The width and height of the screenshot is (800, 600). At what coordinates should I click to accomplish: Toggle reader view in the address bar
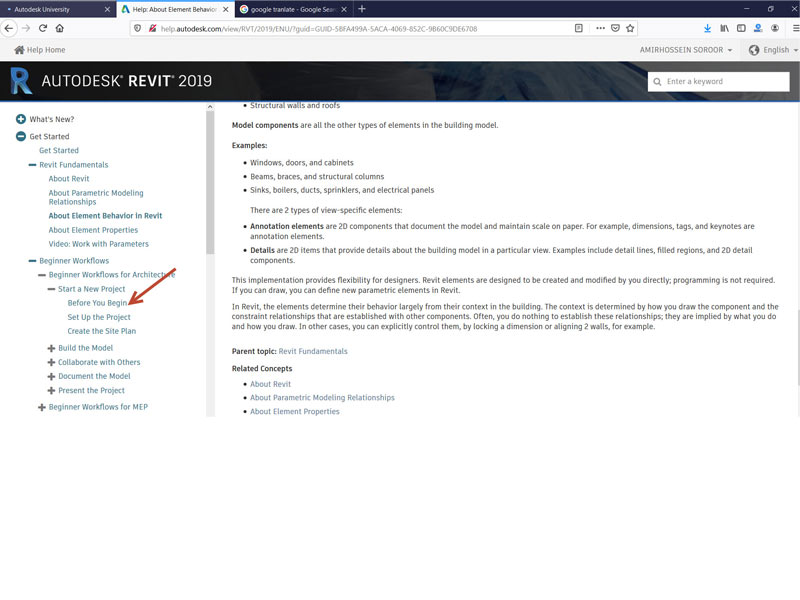[x=579, y=29]
